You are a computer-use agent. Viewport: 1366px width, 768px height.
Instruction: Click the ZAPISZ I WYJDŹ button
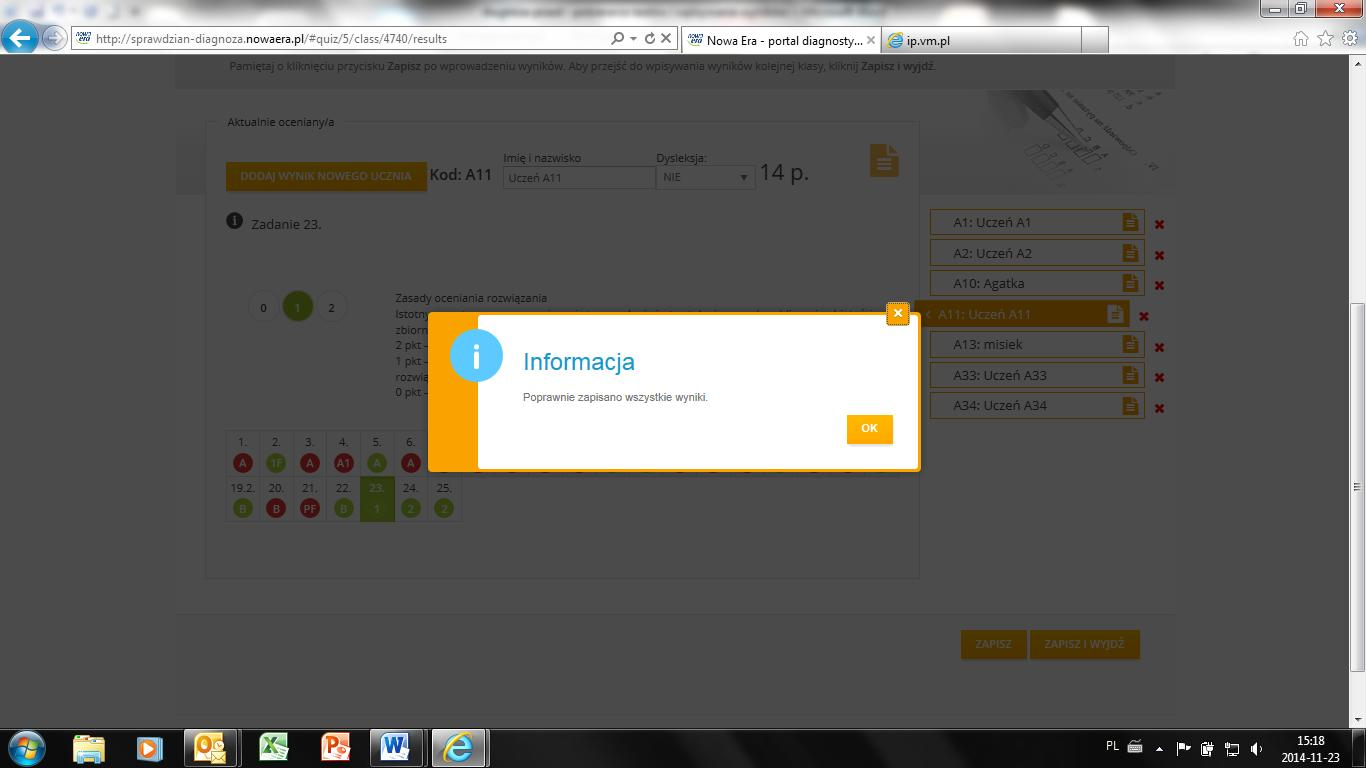click(x=1084, y=644)
